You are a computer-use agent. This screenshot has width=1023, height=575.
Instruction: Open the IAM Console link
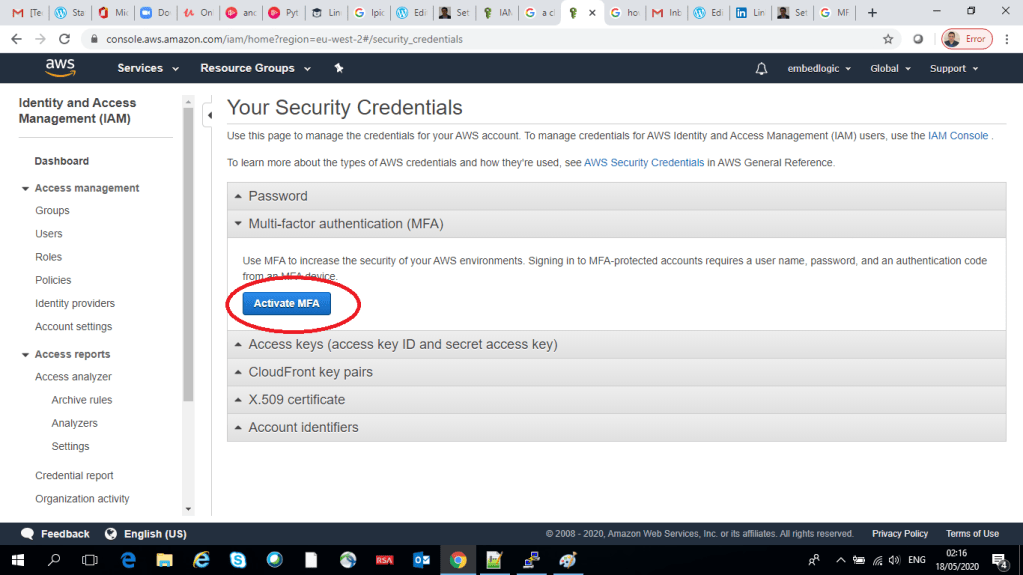(957, 136)
